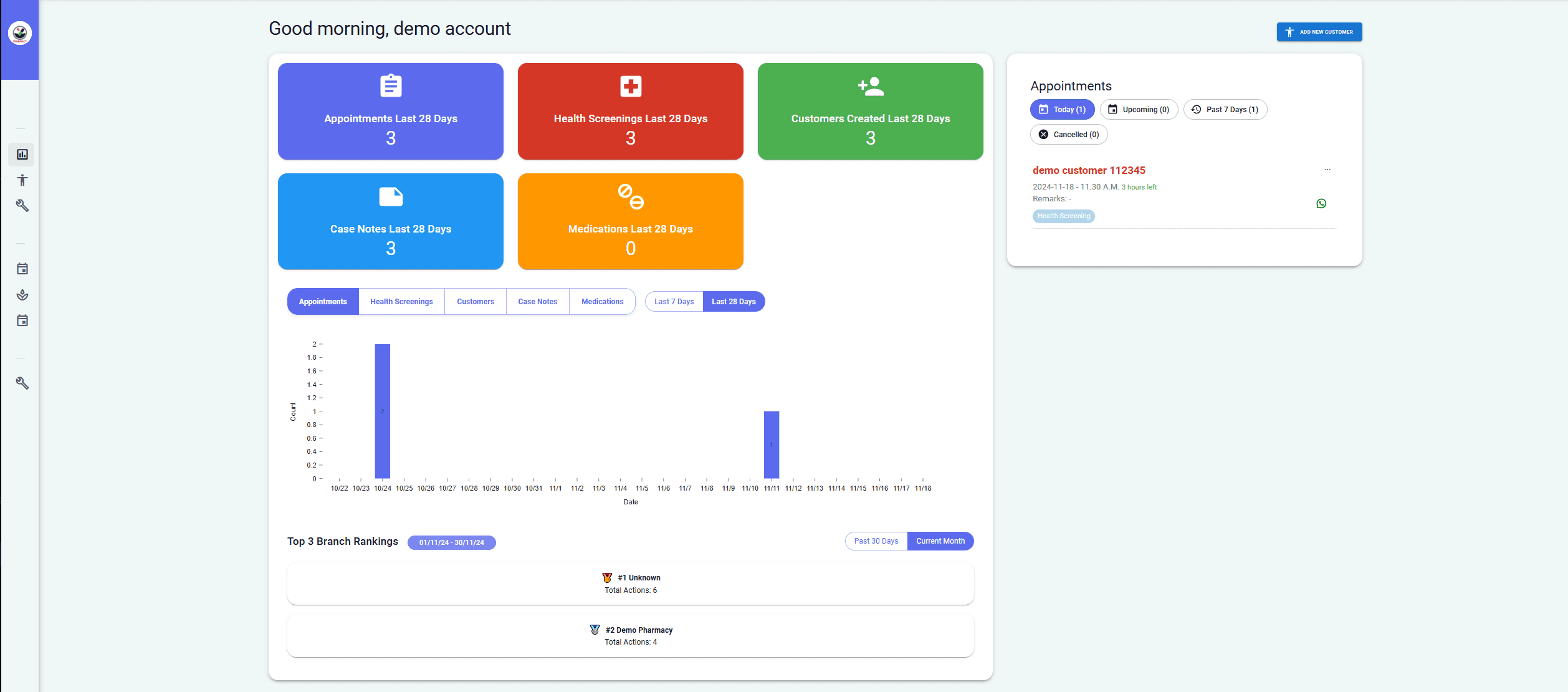
Task: Switch chart range to Last 7 Days
Action: [x=674, y=301]
